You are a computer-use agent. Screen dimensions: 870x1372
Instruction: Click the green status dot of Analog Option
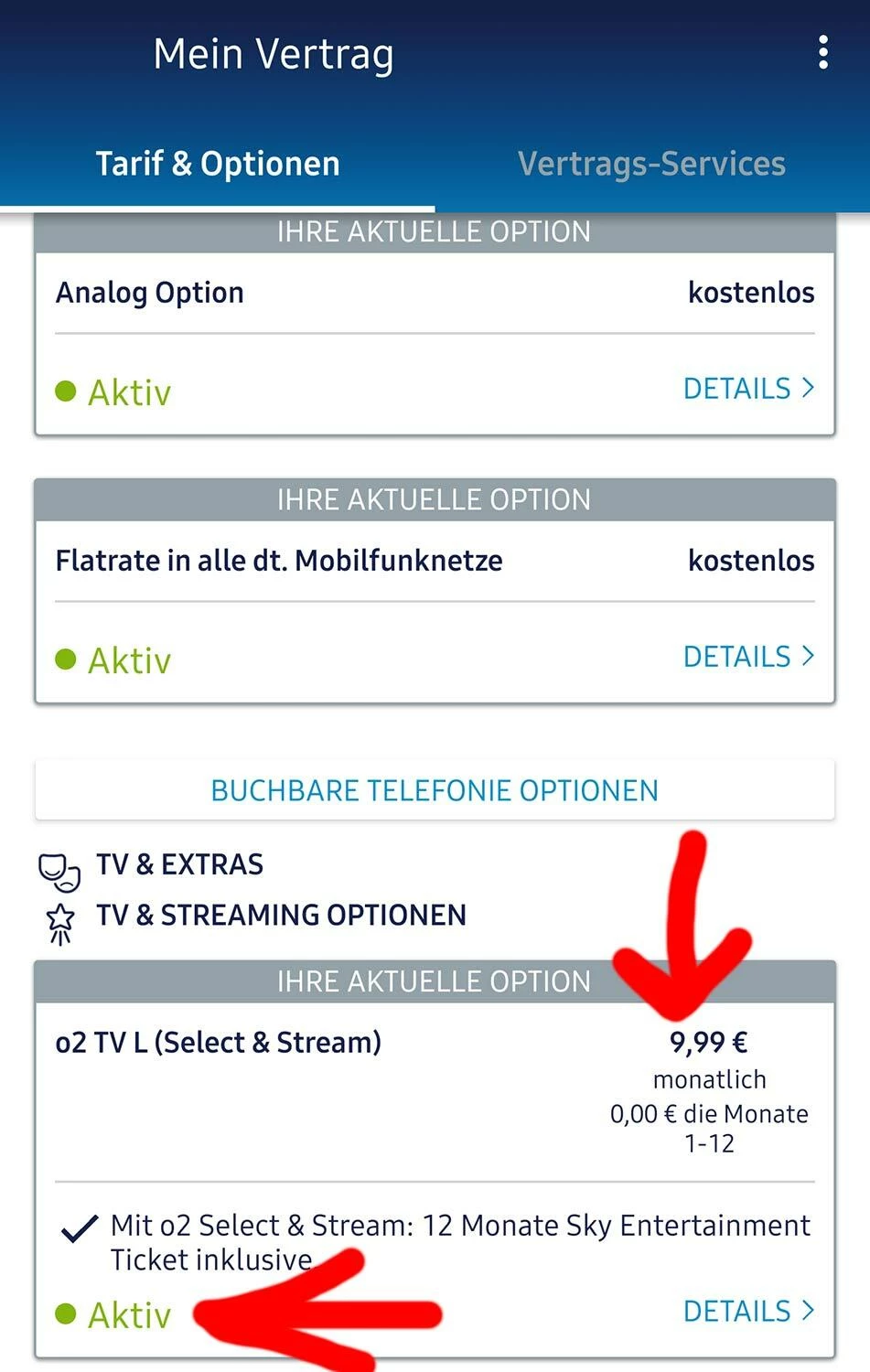click(x=65, y=391)
